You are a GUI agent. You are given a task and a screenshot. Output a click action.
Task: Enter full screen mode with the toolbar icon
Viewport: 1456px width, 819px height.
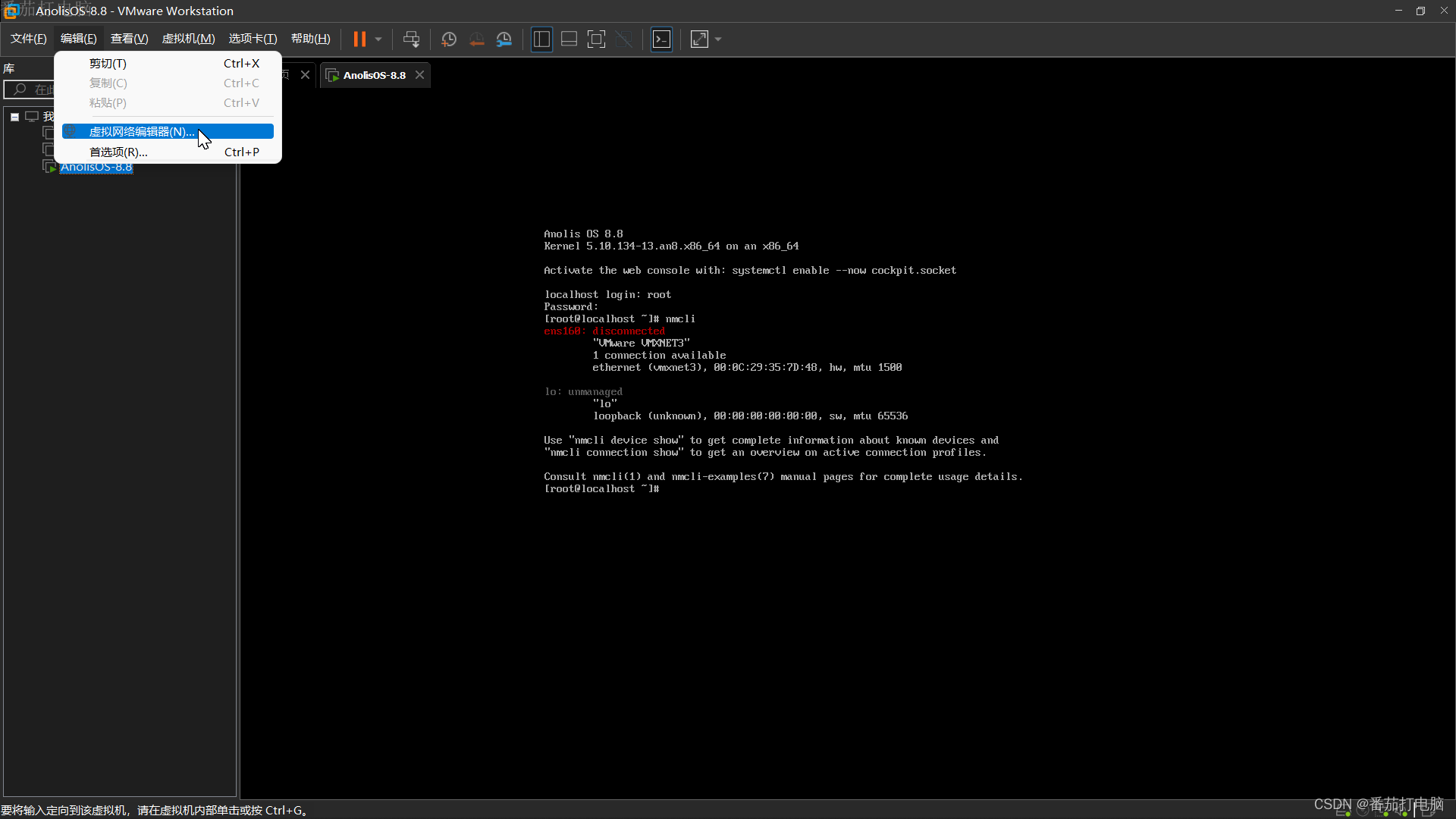pyautogui.click(x=596, y=39)
